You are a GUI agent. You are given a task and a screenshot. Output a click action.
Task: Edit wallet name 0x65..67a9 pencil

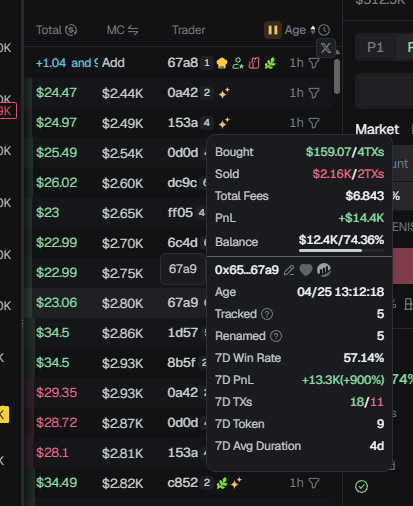289,270
